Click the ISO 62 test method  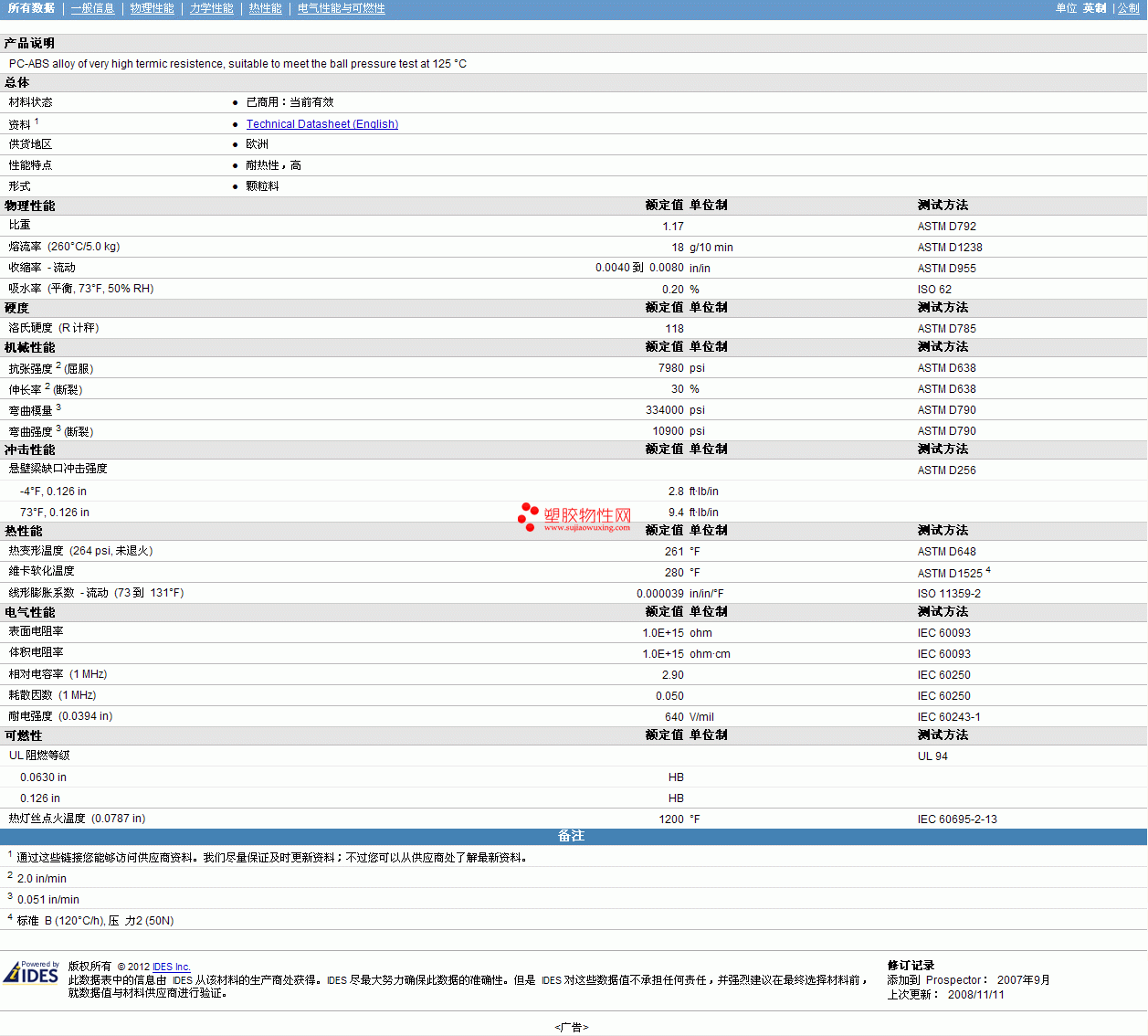coord(934,290)
